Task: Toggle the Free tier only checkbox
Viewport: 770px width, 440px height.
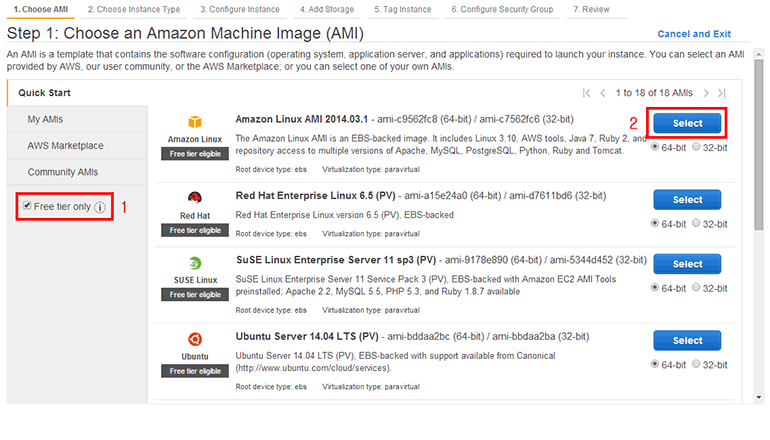Action: click(27, 206)
